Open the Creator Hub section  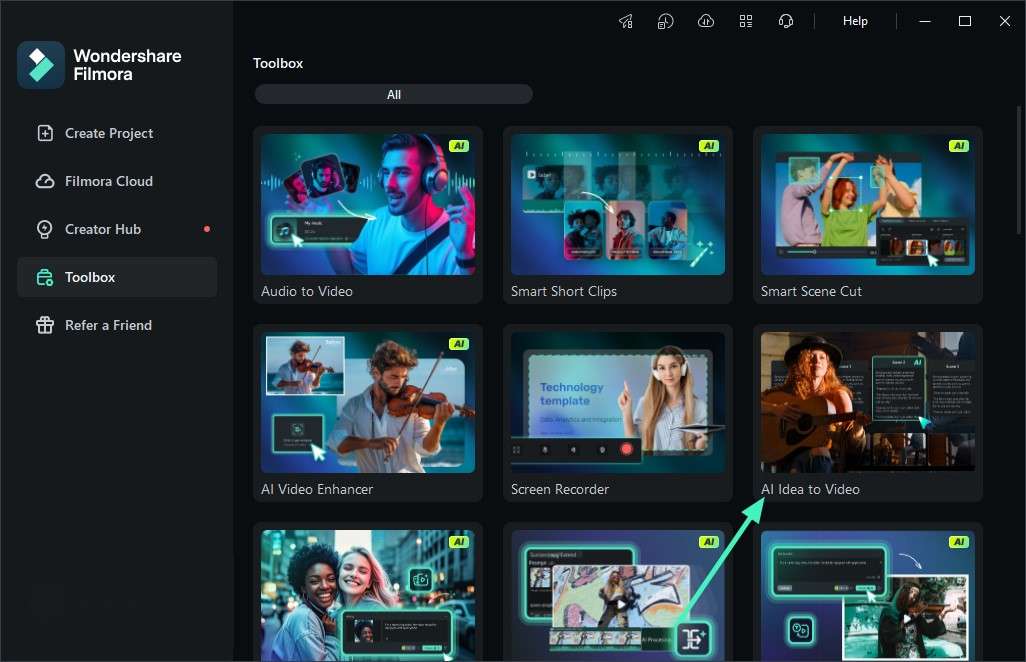(x=117, y=230)
